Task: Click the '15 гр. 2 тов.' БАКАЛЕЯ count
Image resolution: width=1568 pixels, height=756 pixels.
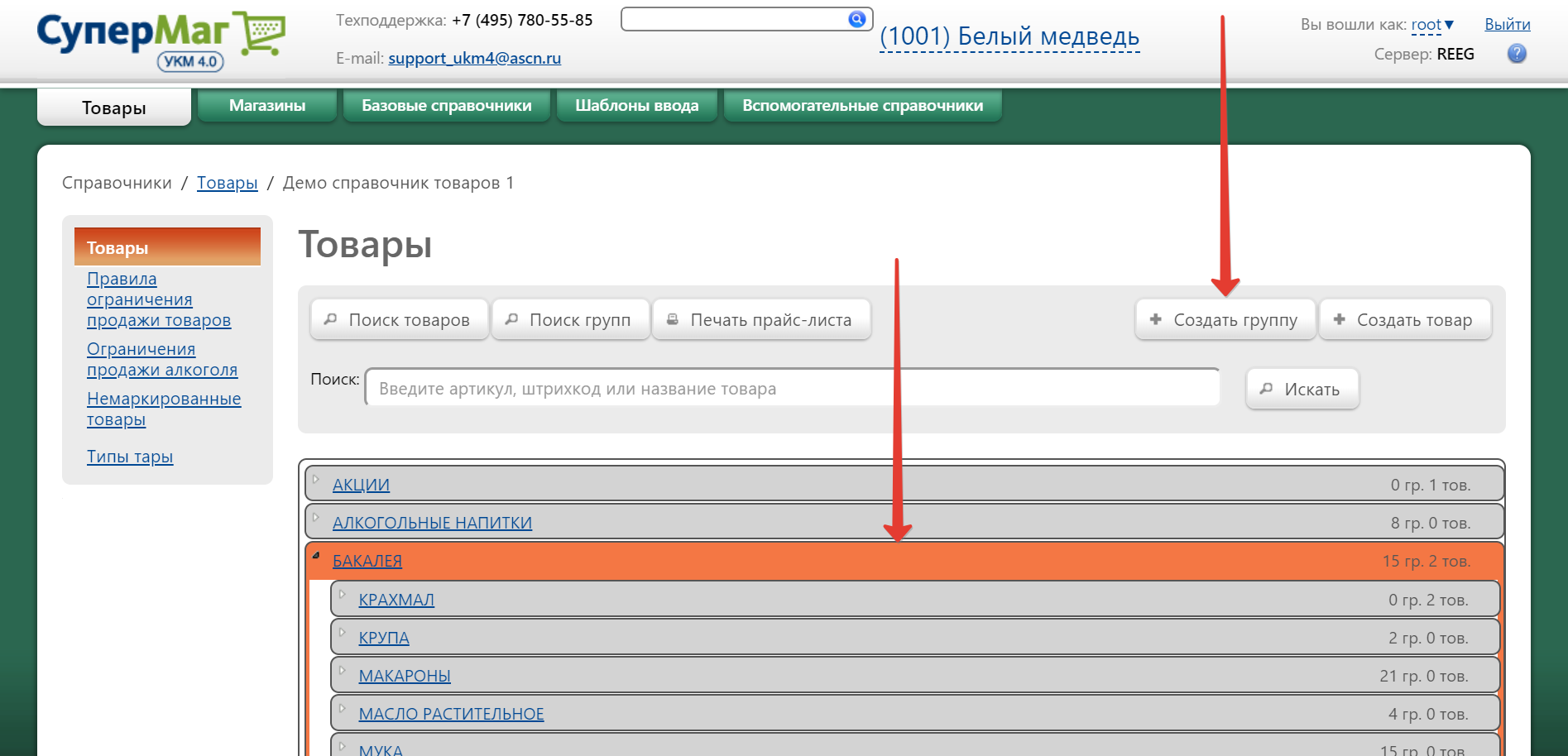Action: [x=1427, y=561]
